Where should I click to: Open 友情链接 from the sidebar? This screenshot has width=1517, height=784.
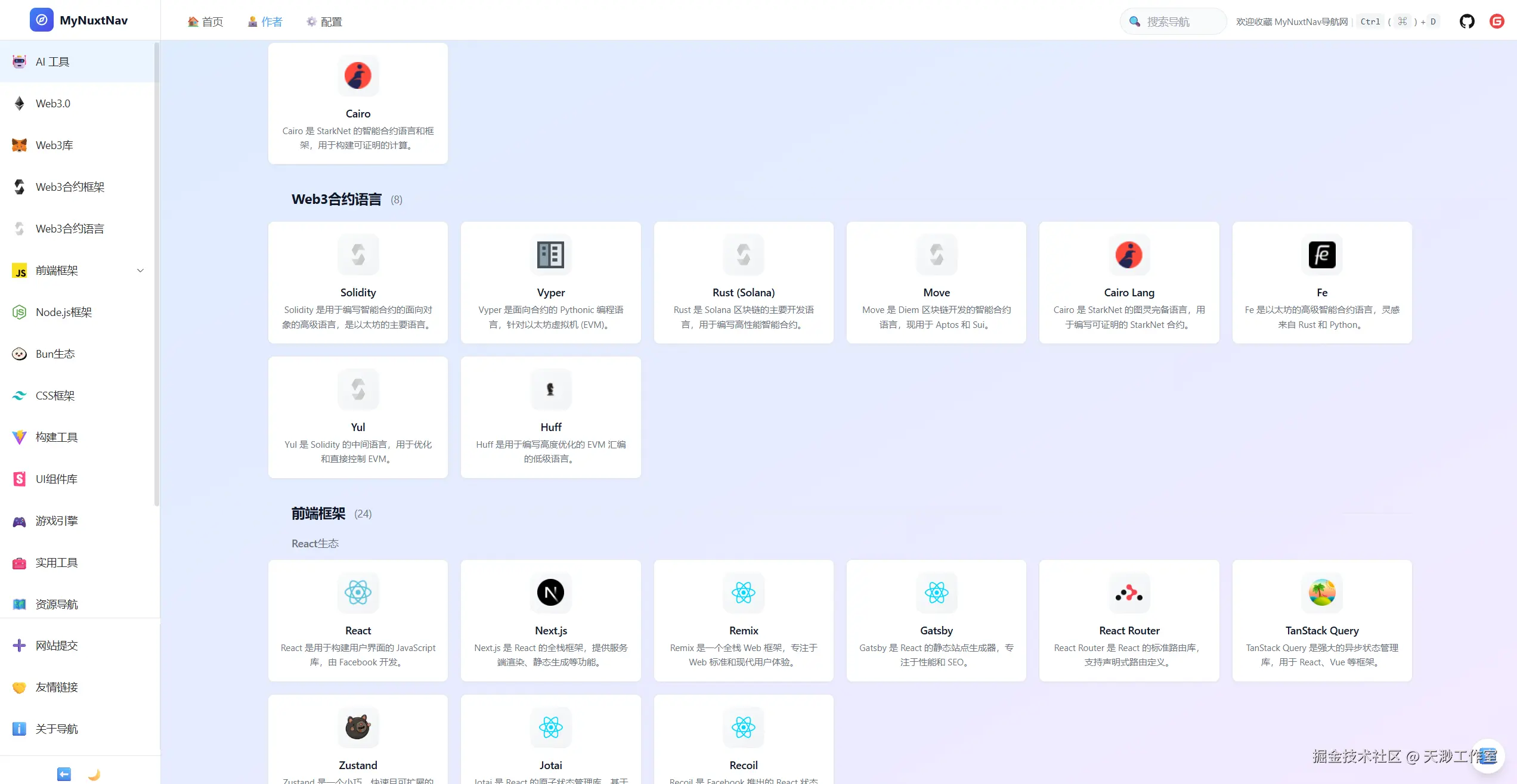(80, 687)
